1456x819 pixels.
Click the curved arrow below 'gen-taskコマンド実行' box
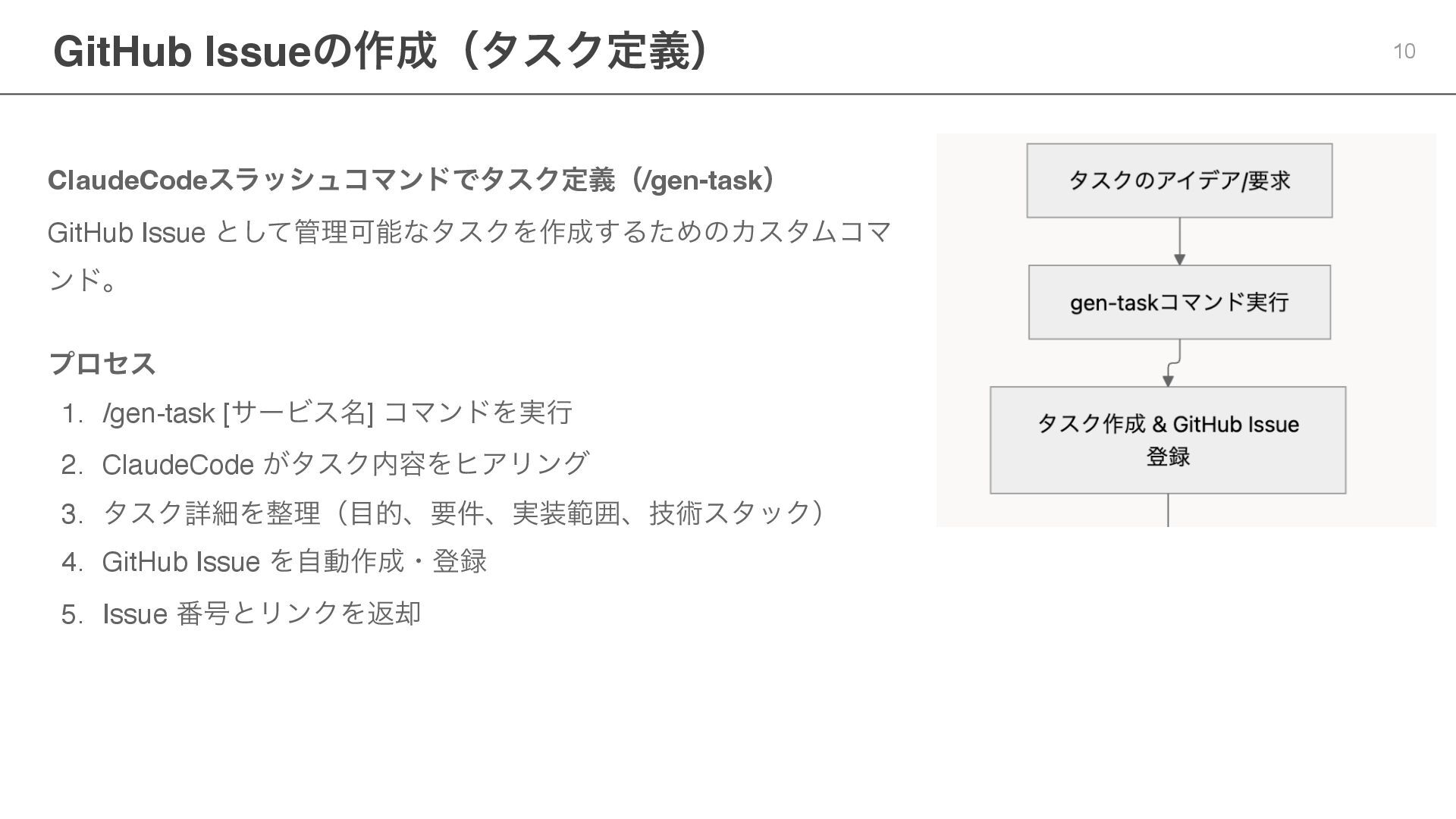pyautogui.click(x=1173, y=363)
